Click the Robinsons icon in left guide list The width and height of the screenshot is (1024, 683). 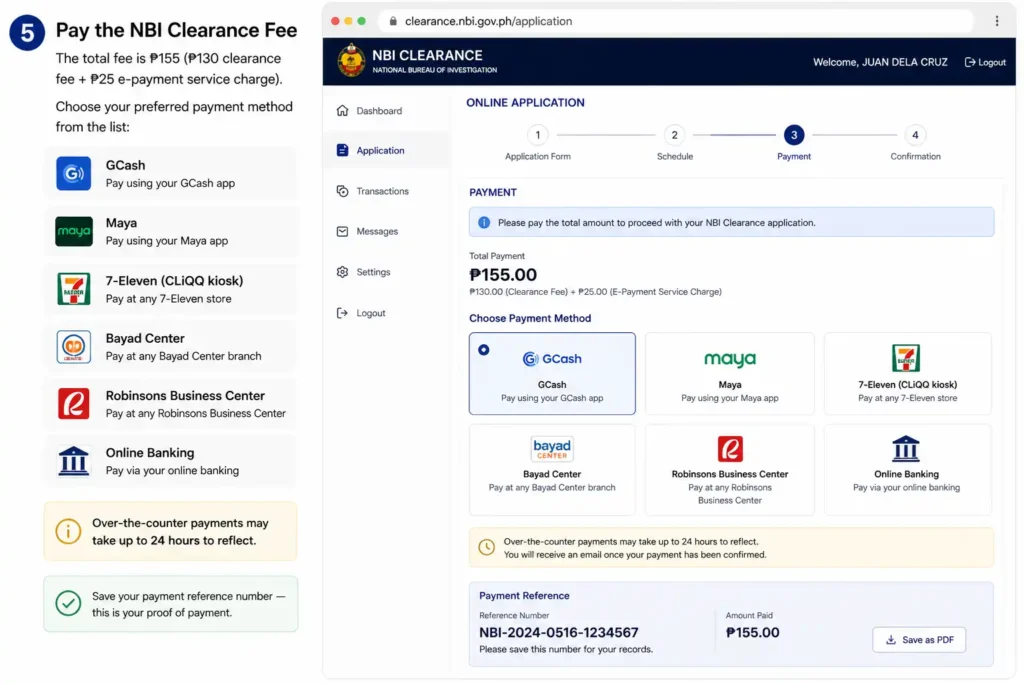[73, 404]
